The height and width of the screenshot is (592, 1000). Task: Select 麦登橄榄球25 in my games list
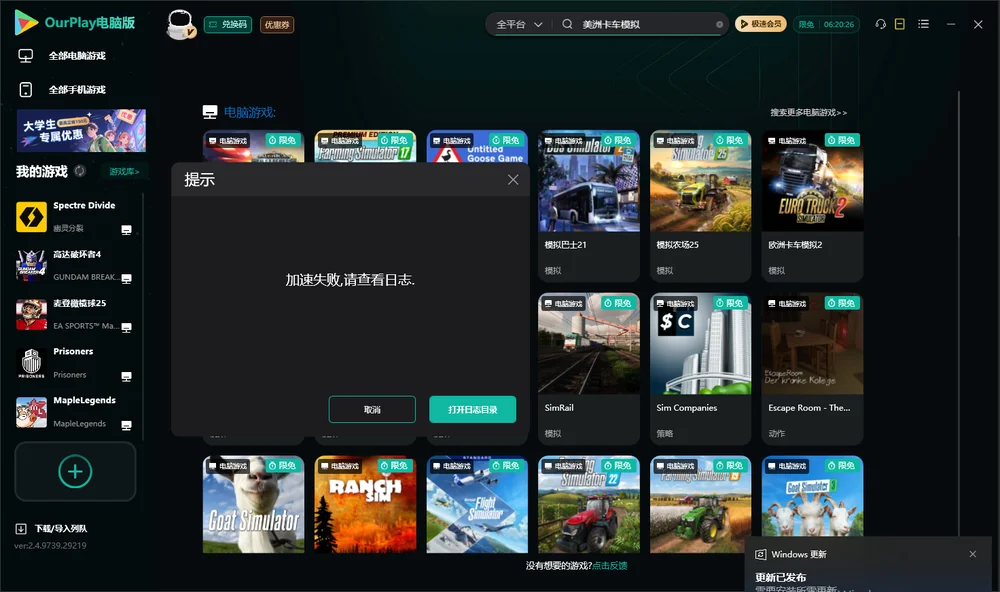(x=75, y=314)
